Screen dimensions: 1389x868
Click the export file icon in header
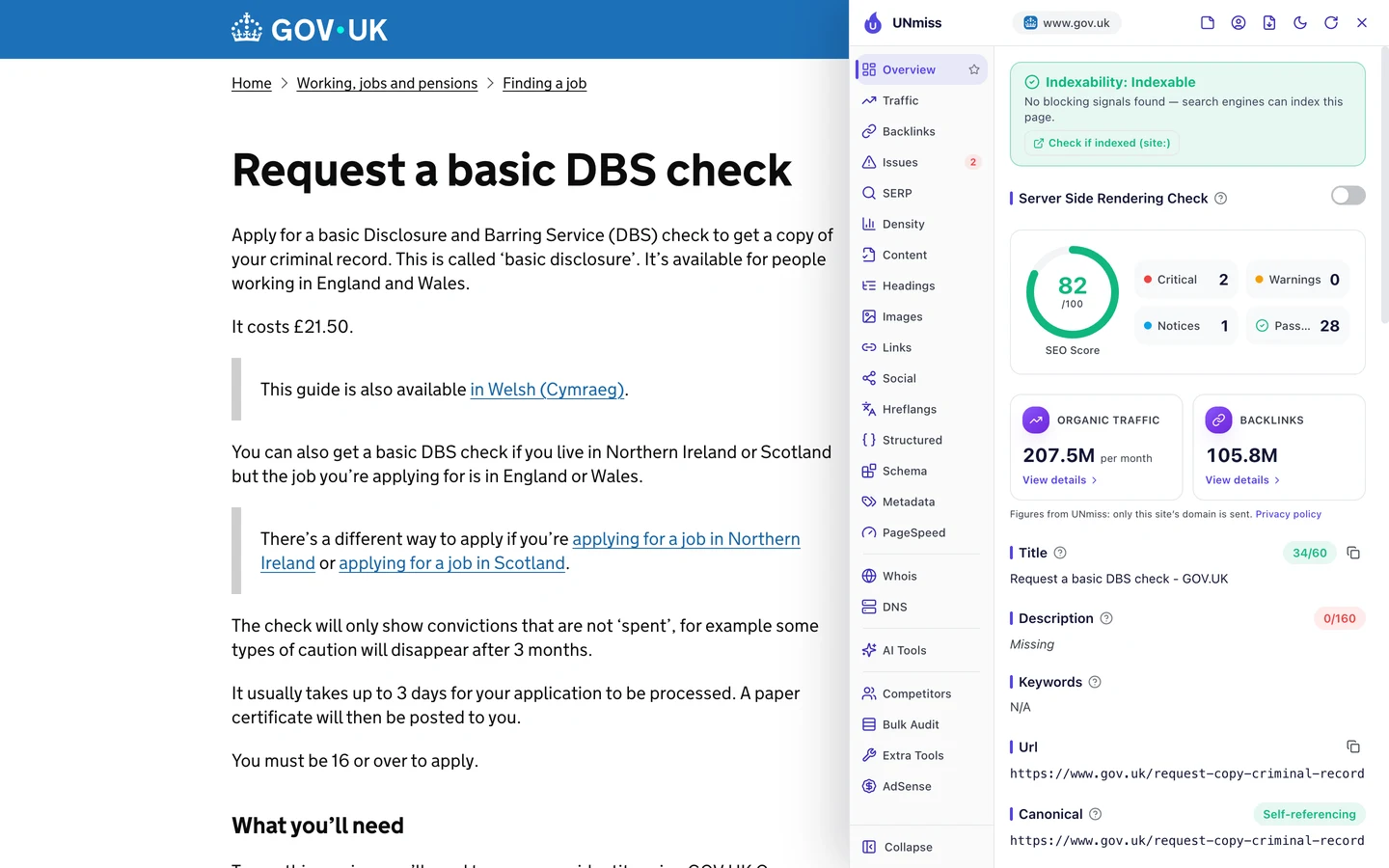[x=1269, y=22]
